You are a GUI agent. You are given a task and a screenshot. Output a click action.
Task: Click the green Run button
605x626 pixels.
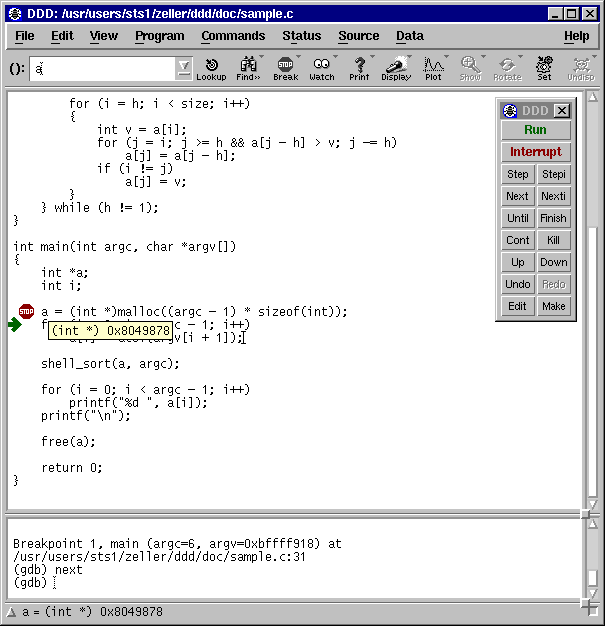536,130
